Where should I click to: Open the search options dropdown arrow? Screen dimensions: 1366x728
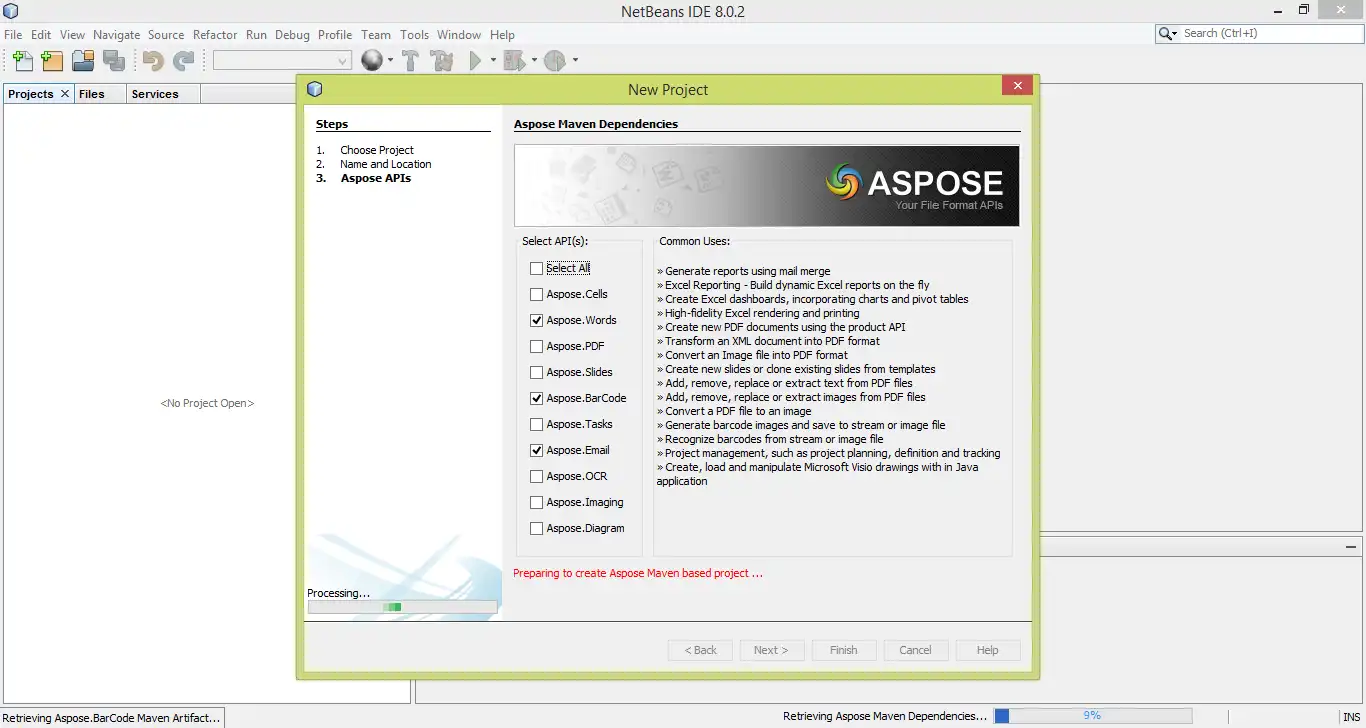pyautogui.click(x=1175, y=34)
